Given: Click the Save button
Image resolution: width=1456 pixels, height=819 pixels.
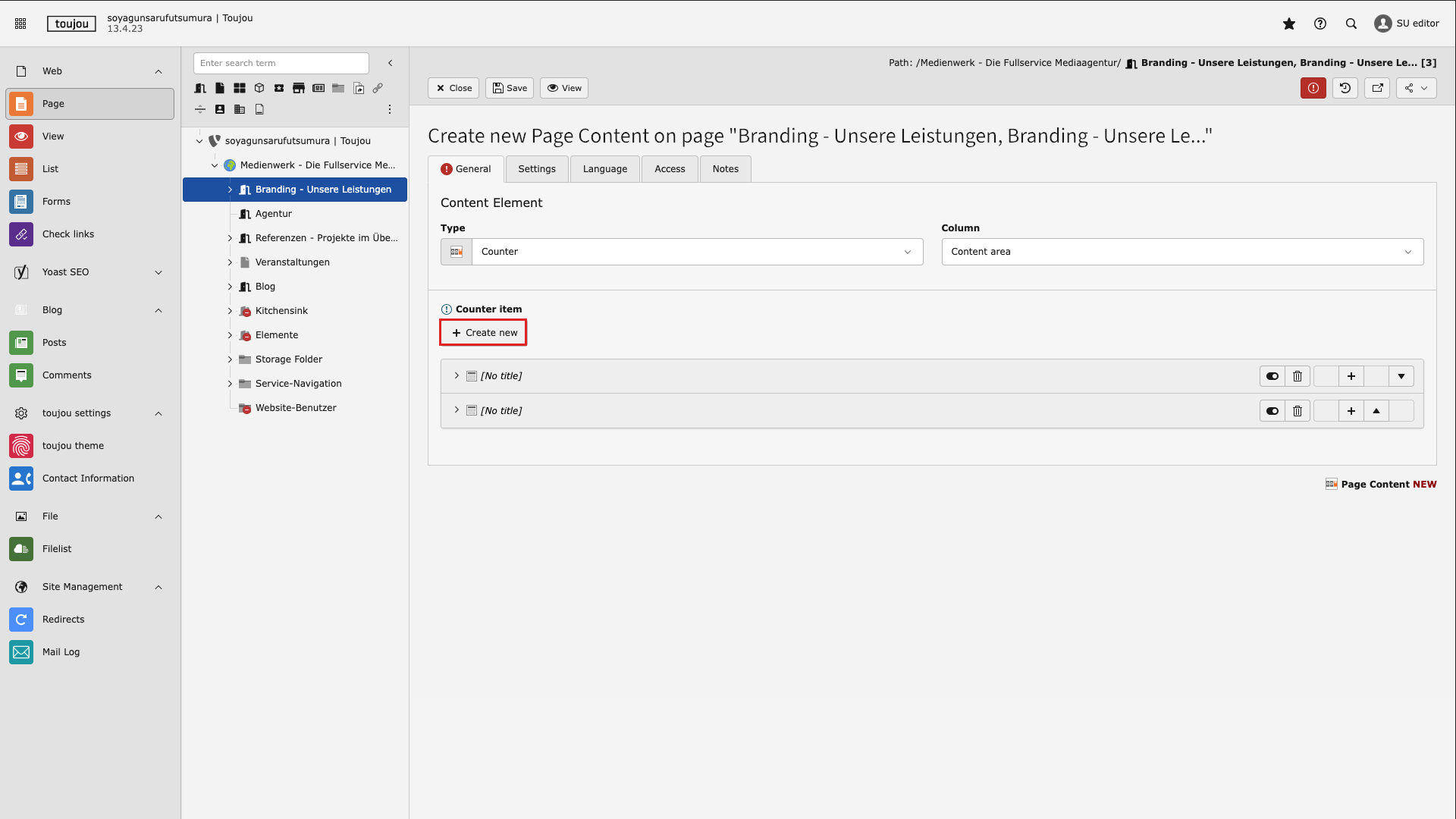Looking at the screenshot, I should point(510,88).
